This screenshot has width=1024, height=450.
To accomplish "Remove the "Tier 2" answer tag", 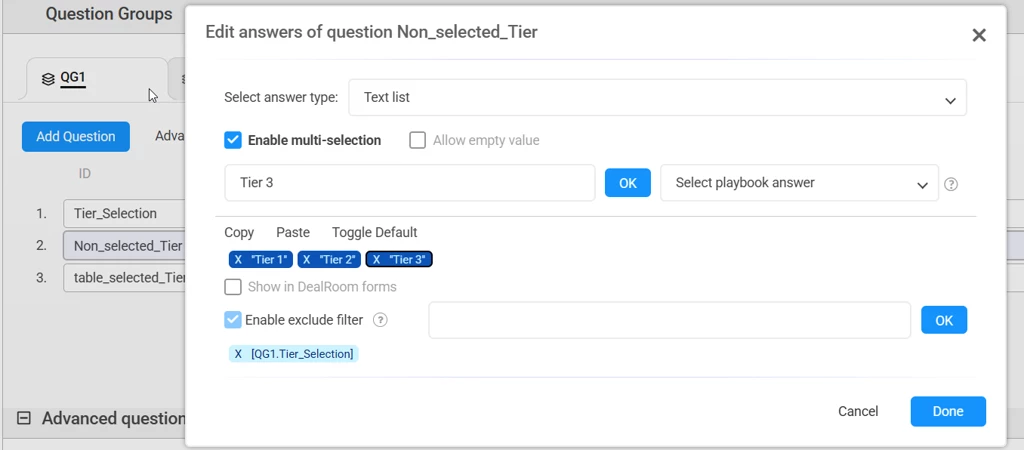I will click(307, 260).
